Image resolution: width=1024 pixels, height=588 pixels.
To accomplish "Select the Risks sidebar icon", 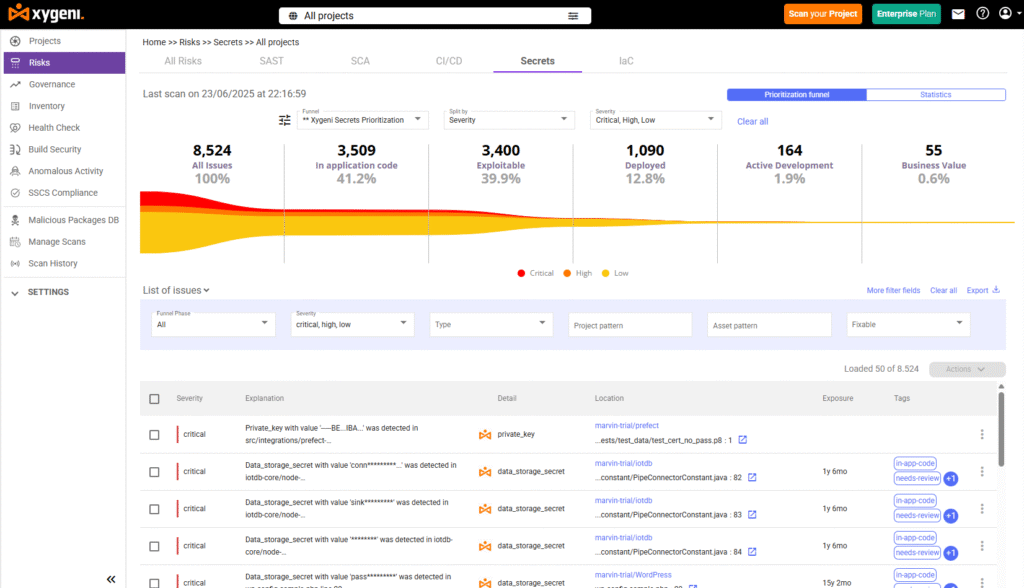I will [15, 63].
